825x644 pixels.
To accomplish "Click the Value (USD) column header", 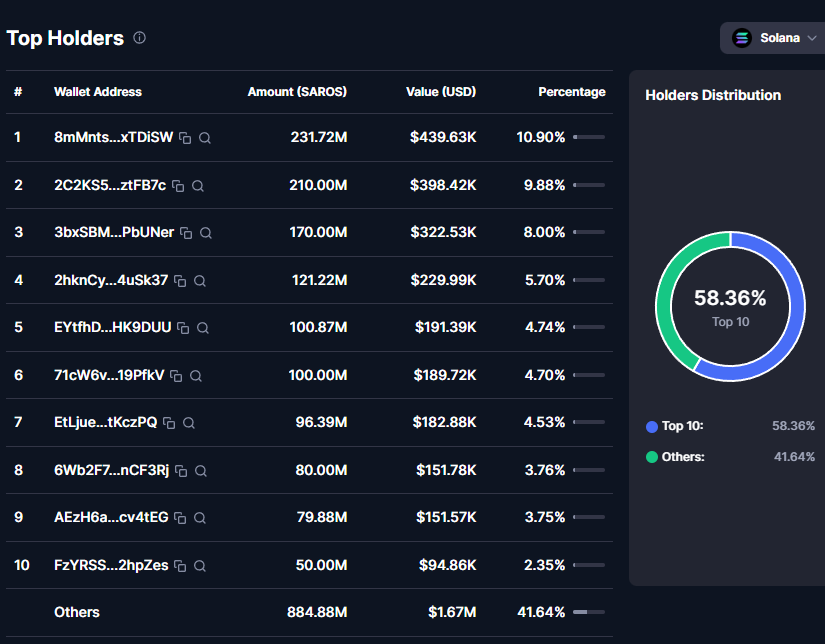I will [441, 92].
